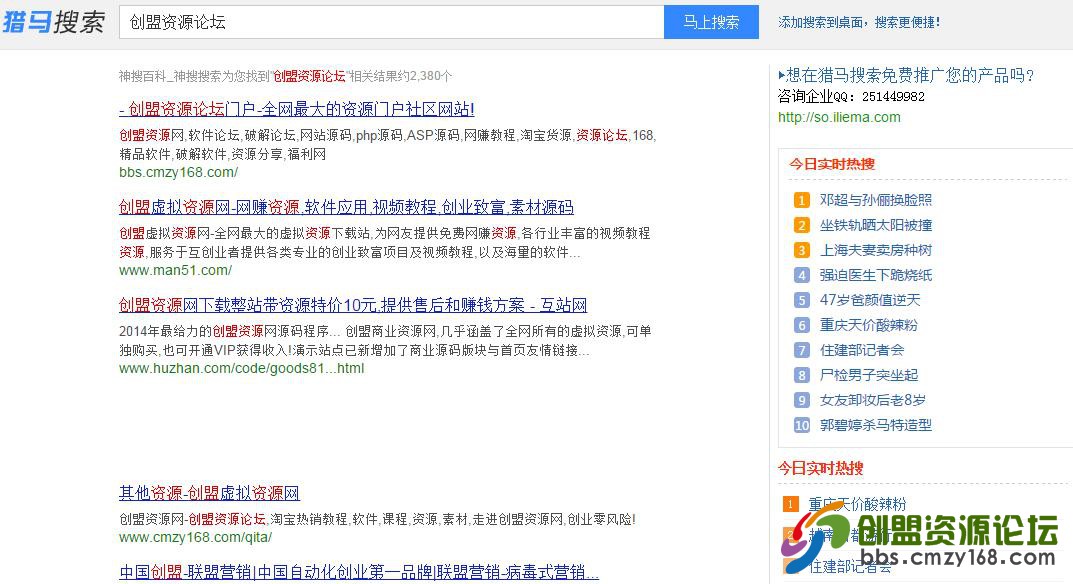
Task: Focus the search box containing 创盟资源论坛
Action: pyautogui.click(x=391, y=22)
